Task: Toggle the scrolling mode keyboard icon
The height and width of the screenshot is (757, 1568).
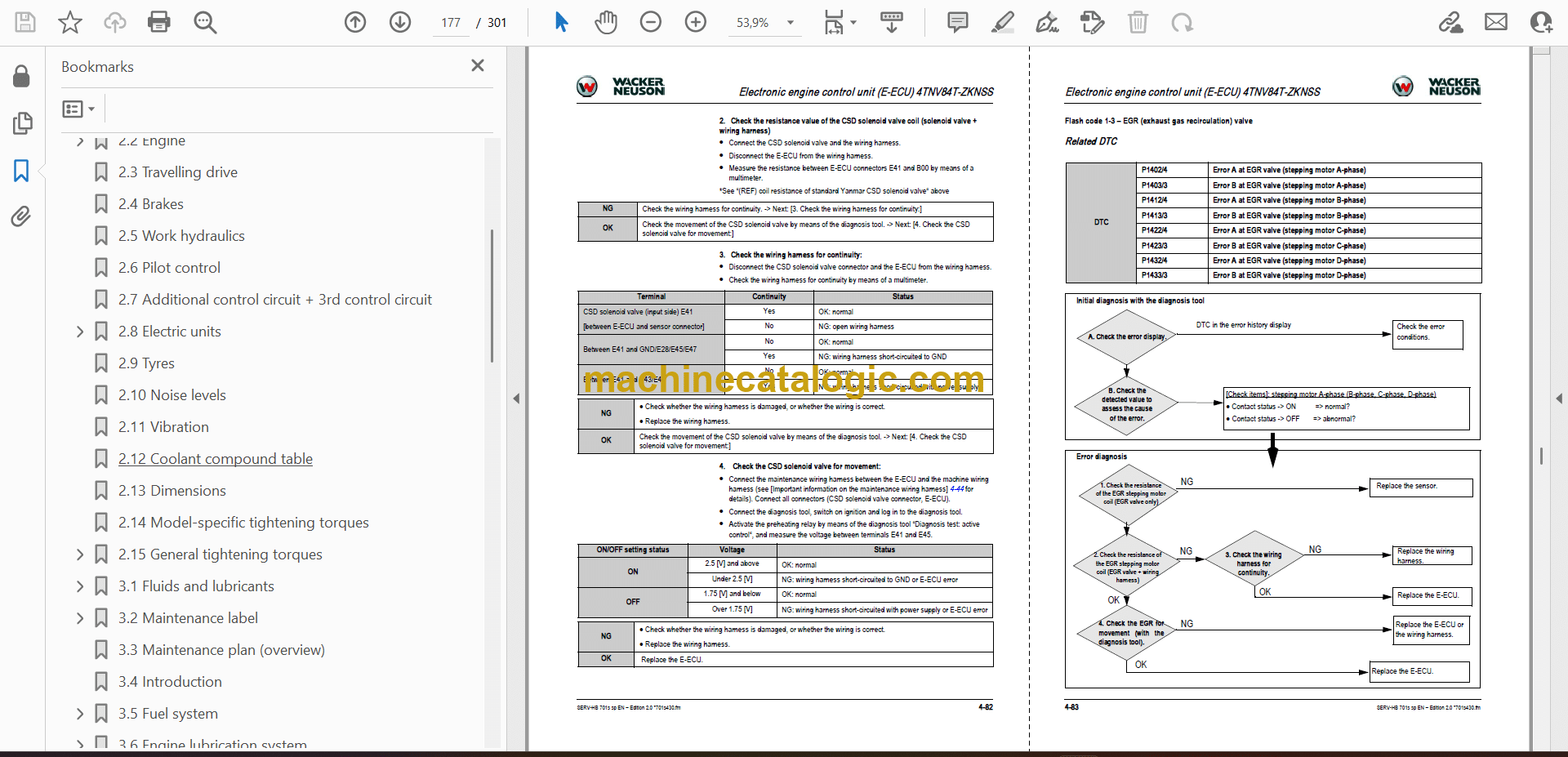Action: pos(892,22)
